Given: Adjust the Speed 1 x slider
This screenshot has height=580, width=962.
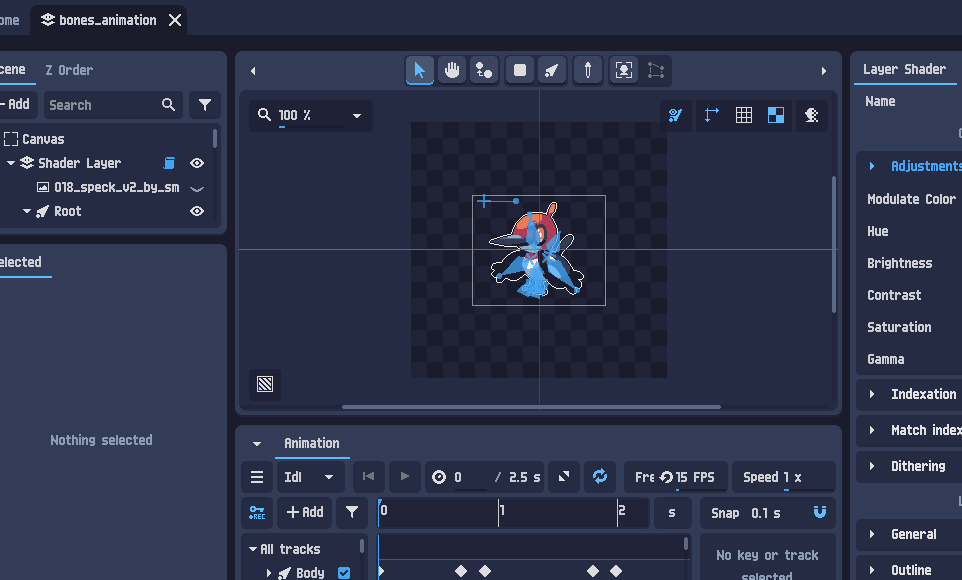Looking at the screenshot, I should [783, 477].
